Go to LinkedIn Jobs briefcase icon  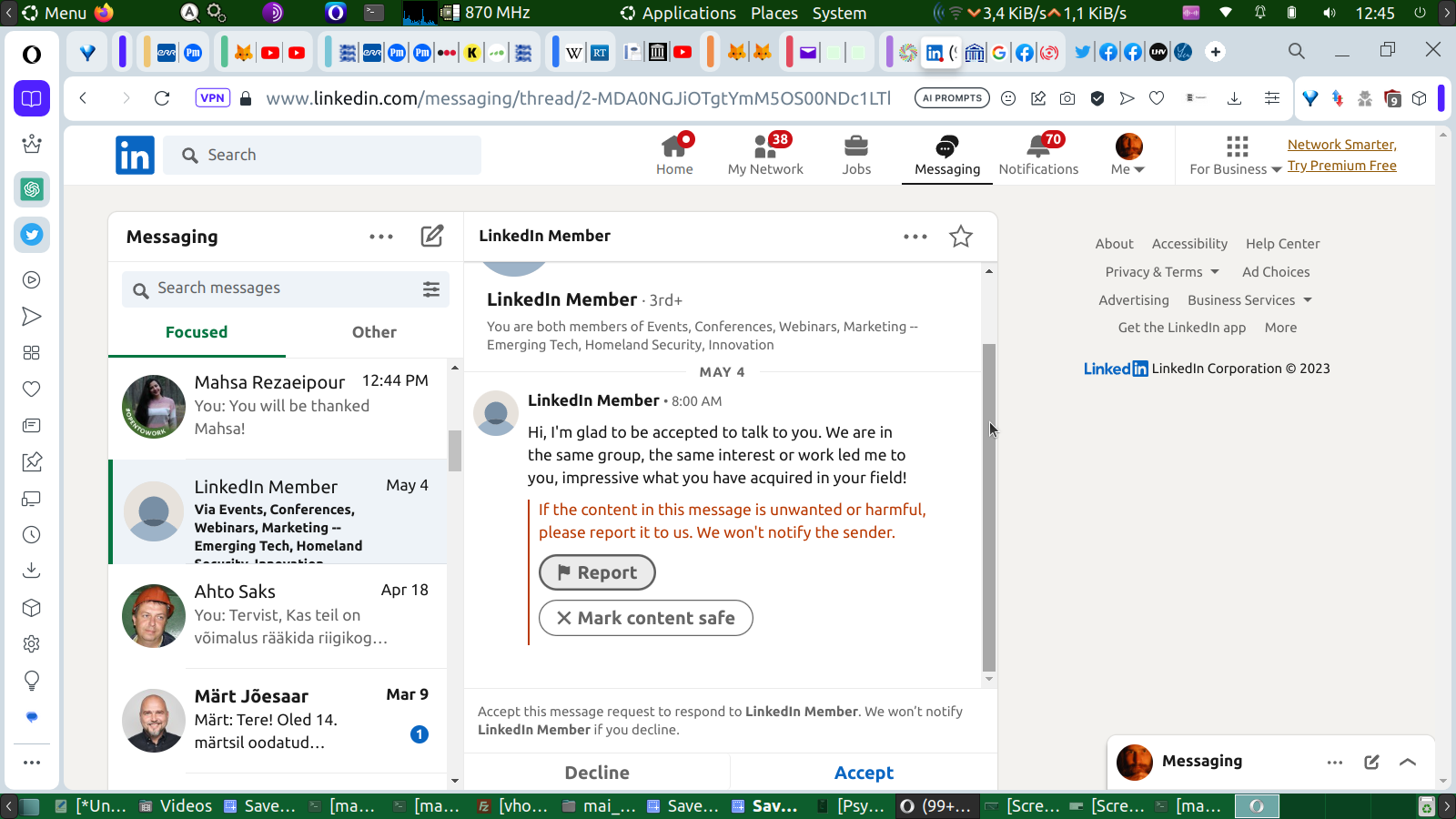856,147
